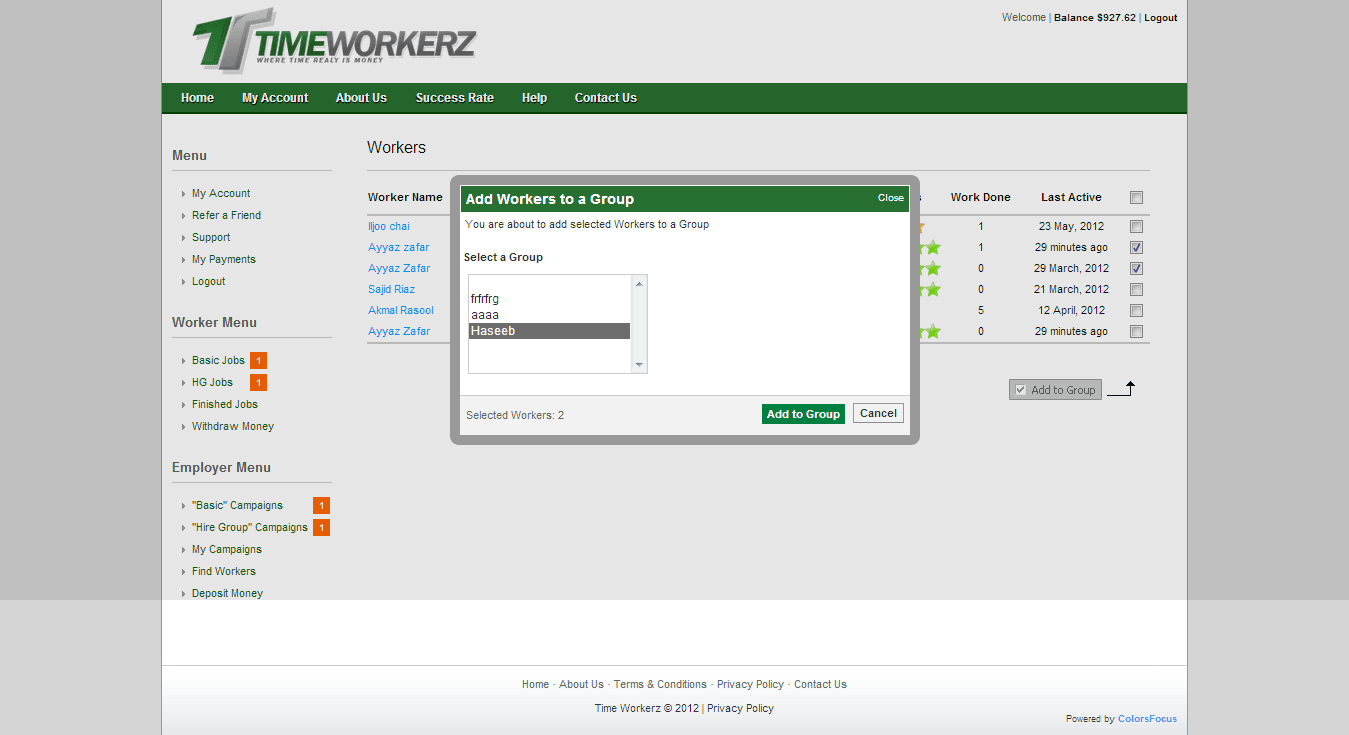Screen dimensions: 1349x735
Task: Open "Hire Group" Campaigns link
Action: coord(250,528)
